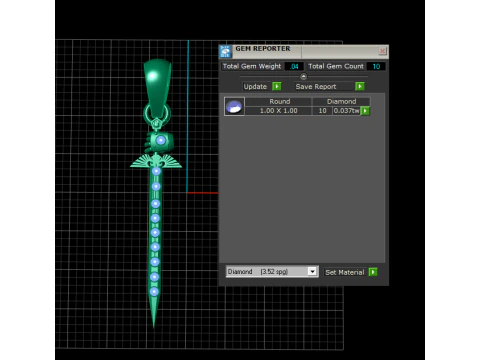Click the round gem thumbnail in report row
The height and width of the screenshot is (360, 480).
[234, 106]
